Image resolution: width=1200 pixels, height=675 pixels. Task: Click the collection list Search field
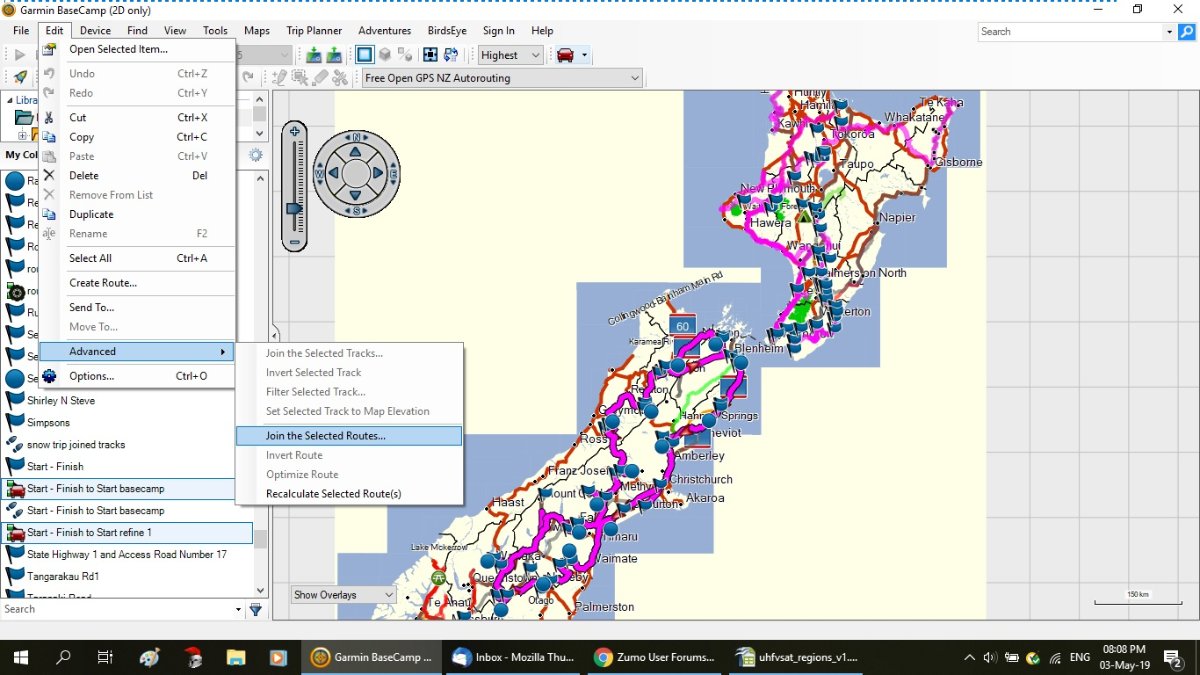[x=116, y=609]
